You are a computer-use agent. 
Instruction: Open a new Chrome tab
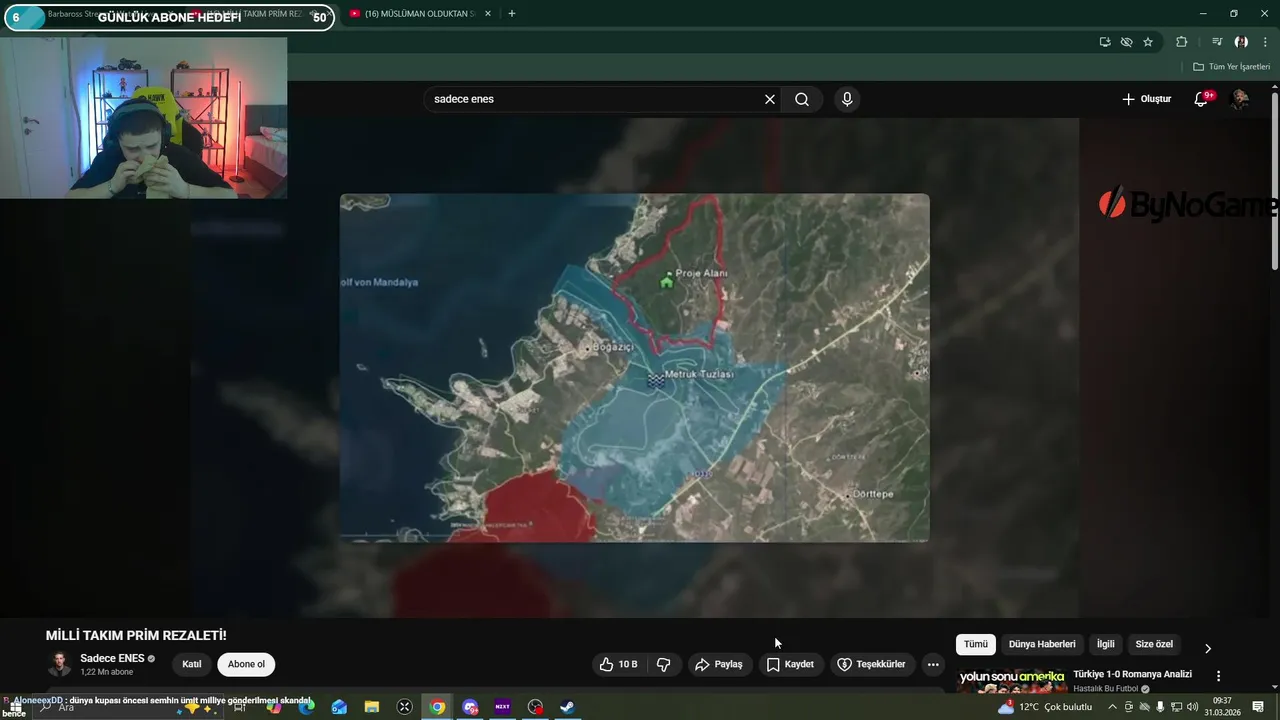pyautogui.click(x=512, y=14)
